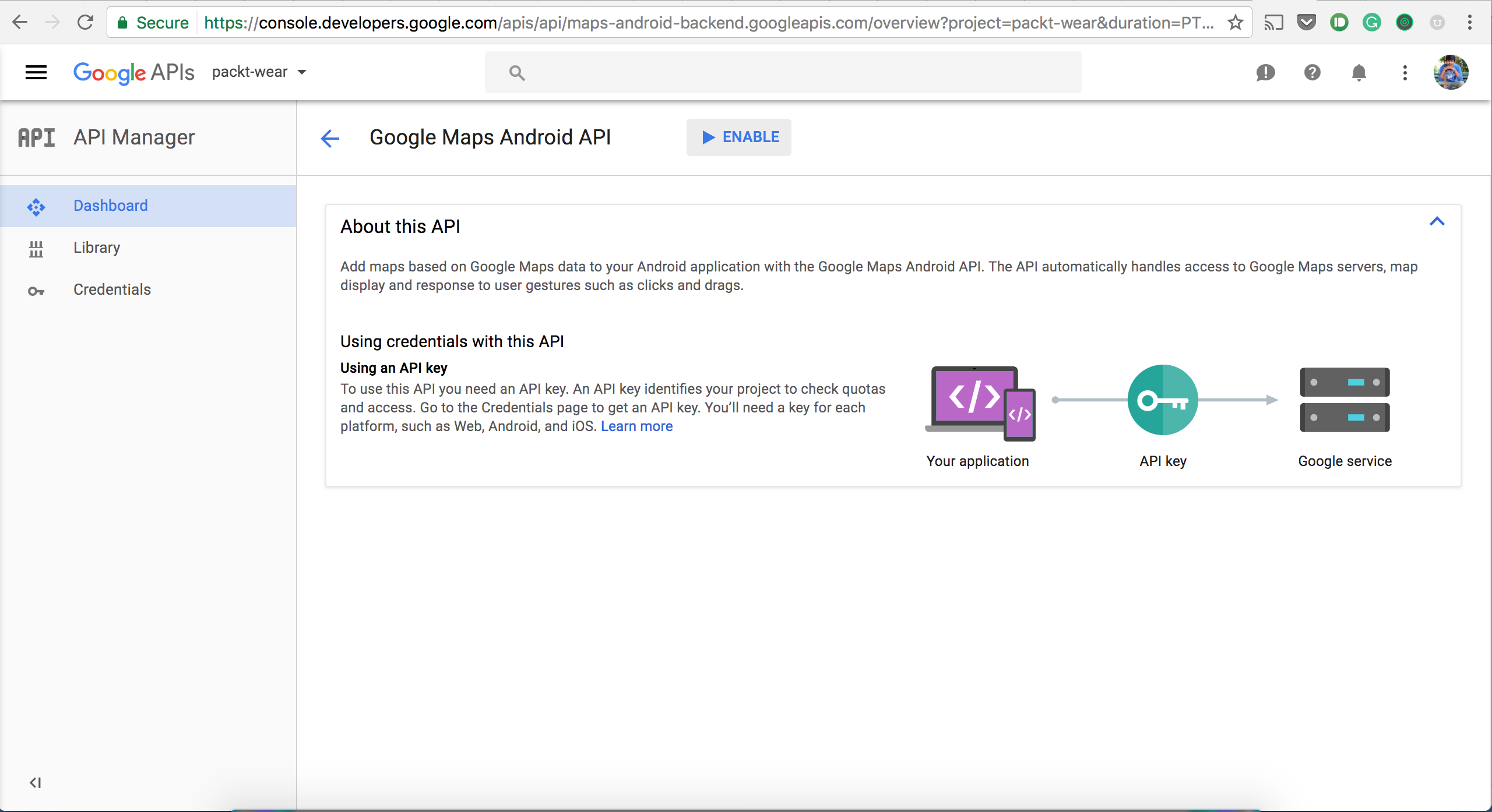The width and height of the screenshot is (1492, 812).
Task: Click the search magnifier icon
Action: coord(517,73)
